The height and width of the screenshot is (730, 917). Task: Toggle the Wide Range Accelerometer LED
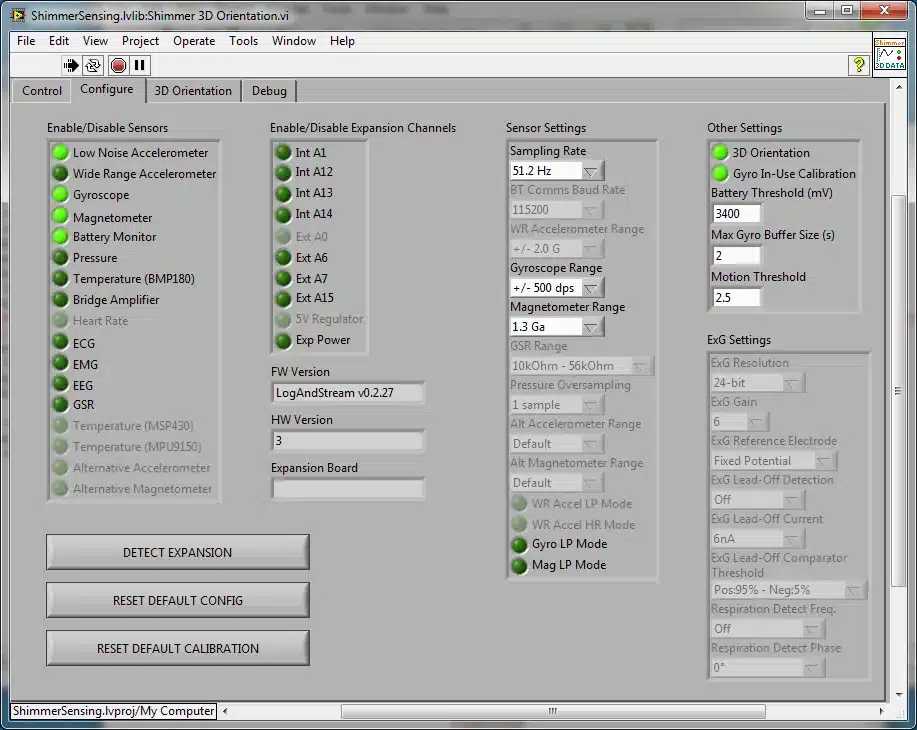pos(60,174)
